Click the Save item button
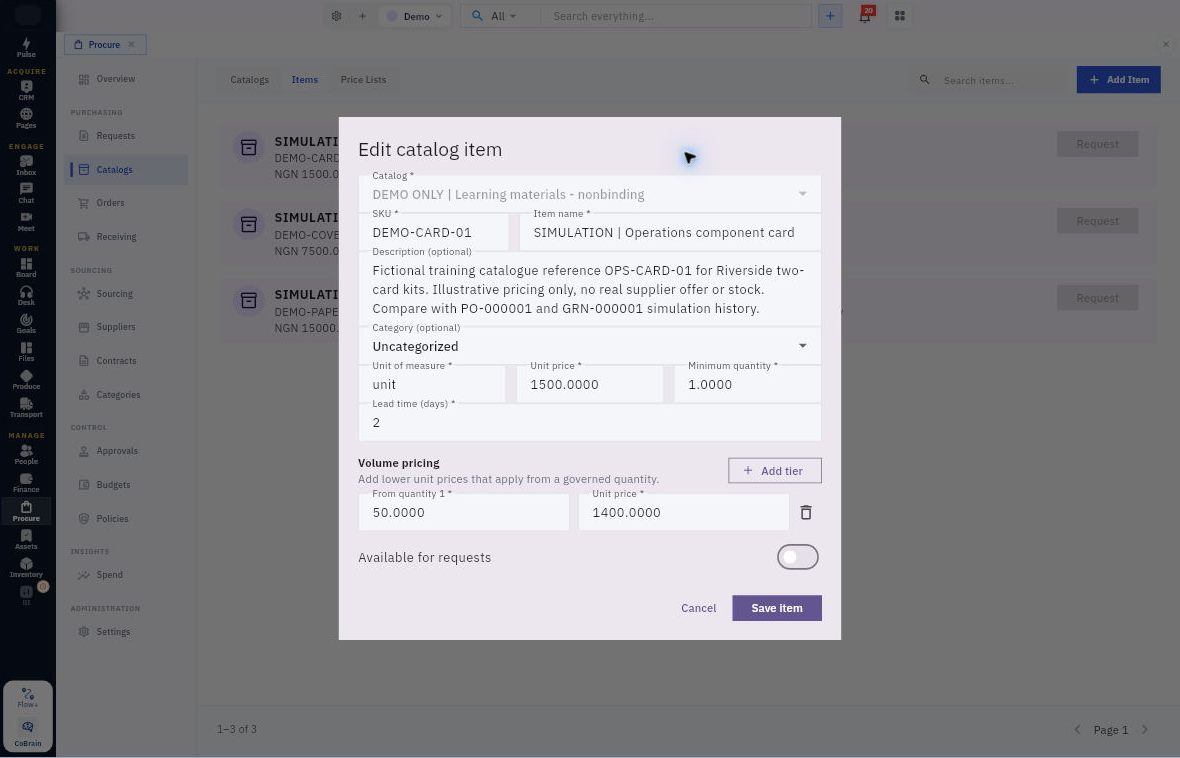 click(777, 608)
